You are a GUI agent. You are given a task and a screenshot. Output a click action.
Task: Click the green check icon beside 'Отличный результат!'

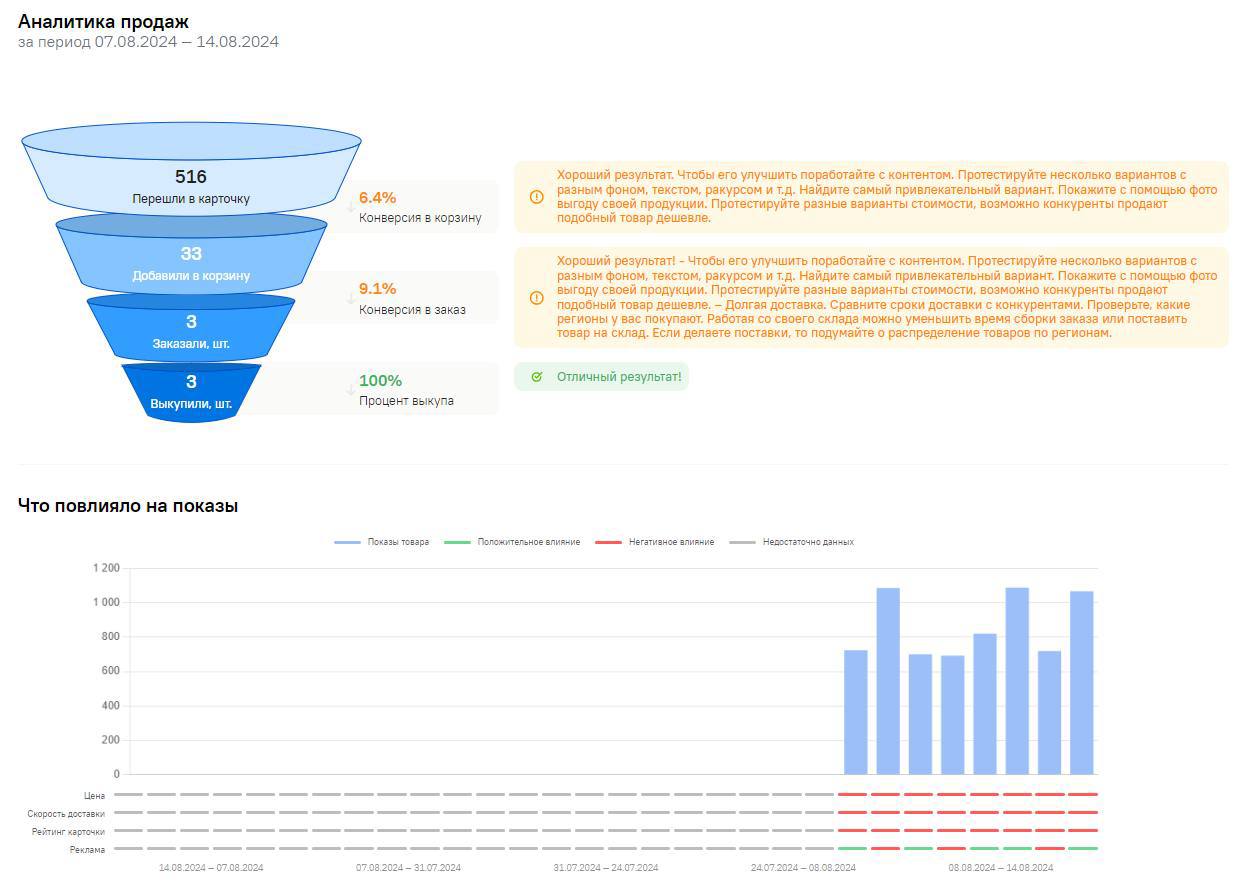click(x=537, y=377)
